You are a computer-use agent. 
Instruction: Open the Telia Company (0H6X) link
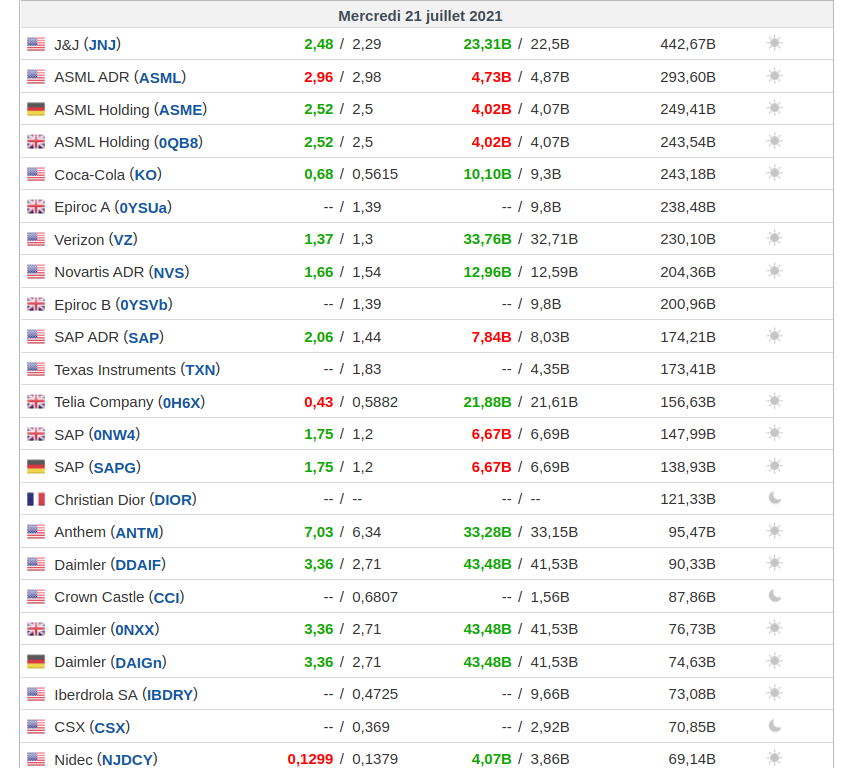point(182,403)
